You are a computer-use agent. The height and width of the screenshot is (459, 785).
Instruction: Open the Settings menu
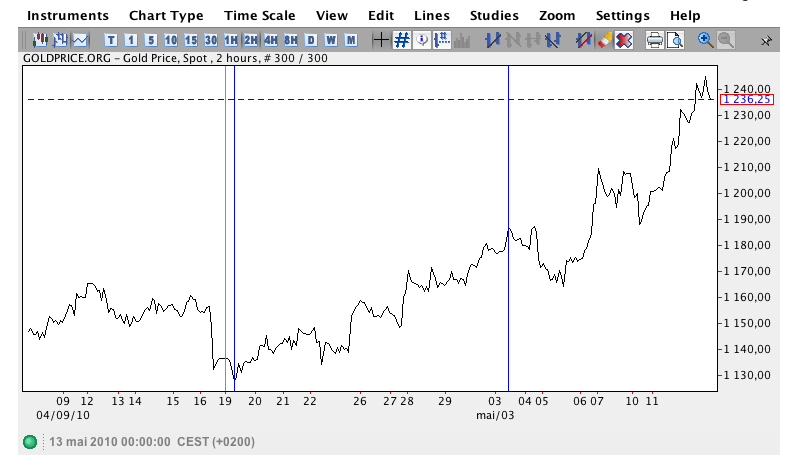pos(622,16)
